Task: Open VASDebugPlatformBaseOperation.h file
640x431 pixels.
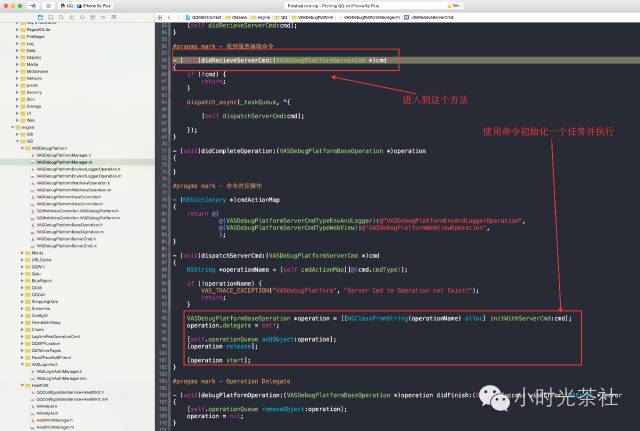Action: [67, 224]
